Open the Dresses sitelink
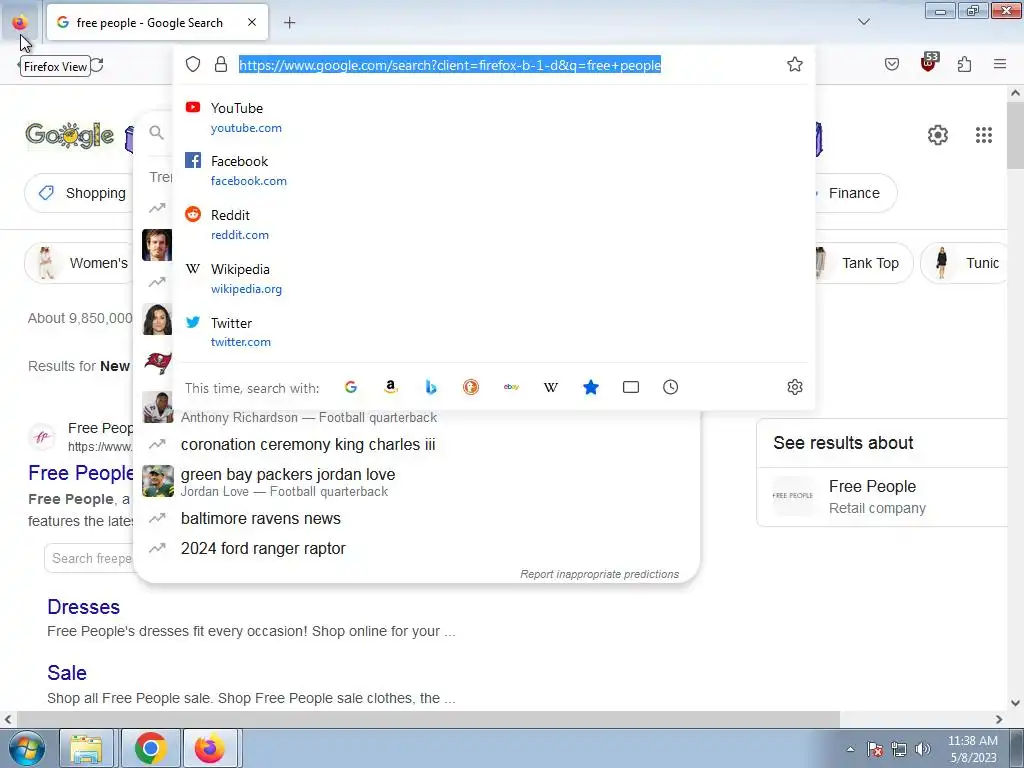This screenshot has height=768, width=1024. 84,607
